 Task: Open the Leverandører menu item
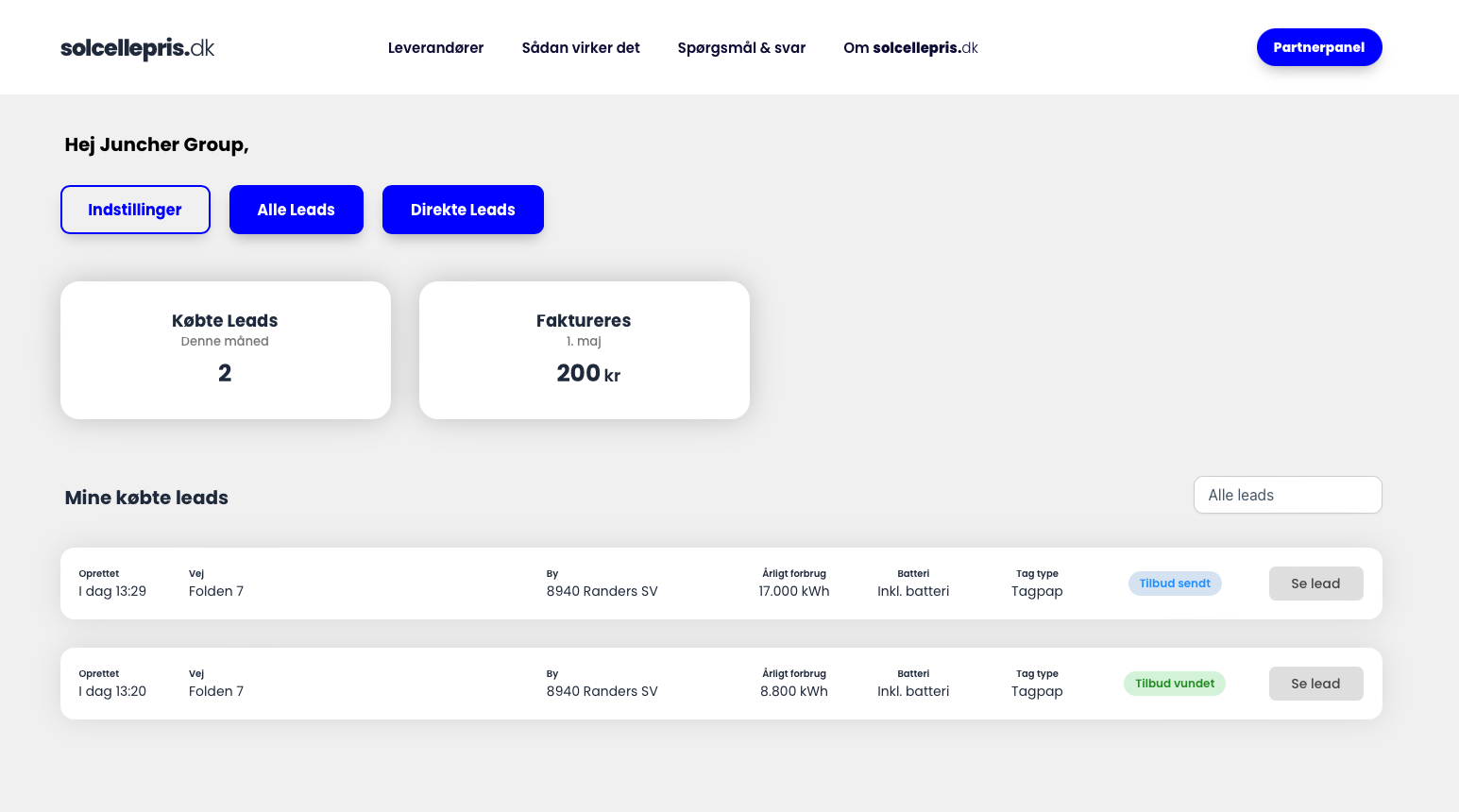pos(435,48)
